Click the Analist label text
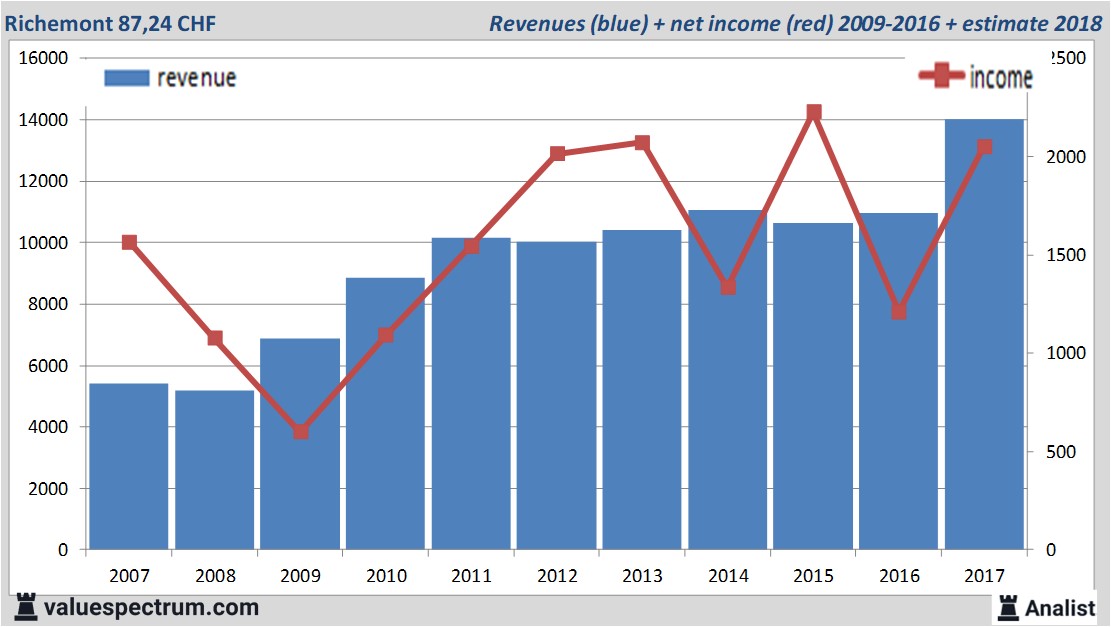The height and width of the screenshot is (627, 1111). click(1062, 607)
